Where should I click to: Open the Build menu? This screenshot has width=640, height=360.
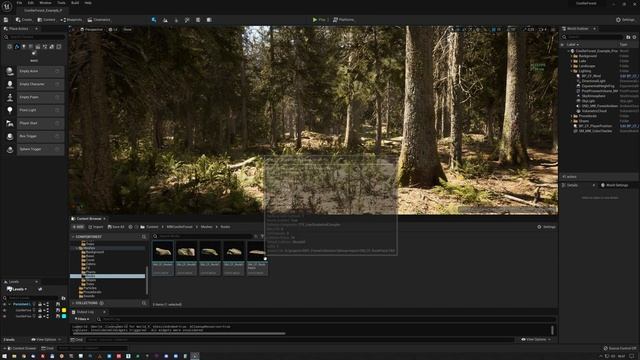pos(75,3)
